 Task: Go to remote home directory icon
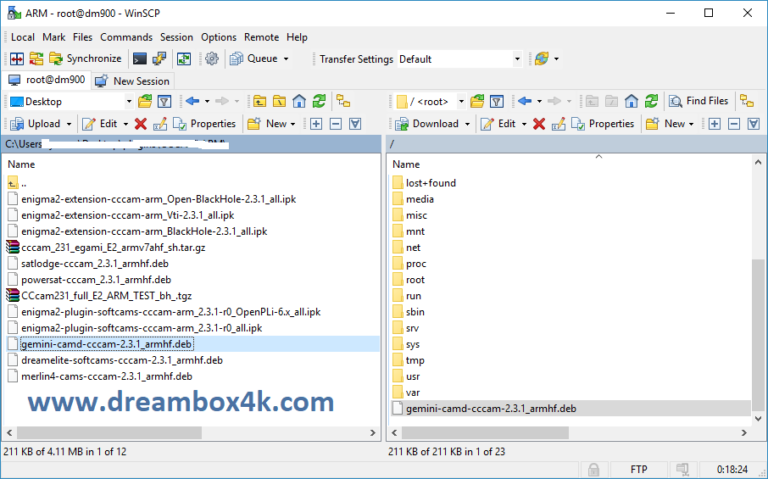(x=631, y=101)
